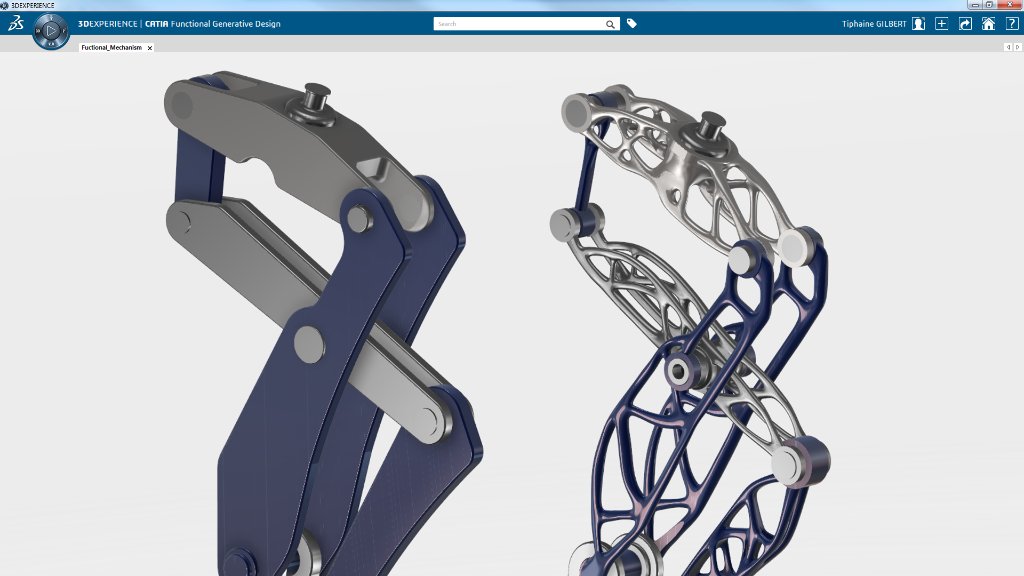Viewport: 1024px width, 576px height.
Task: Open the 3DS logo menu
Action: tap(16, 24)
